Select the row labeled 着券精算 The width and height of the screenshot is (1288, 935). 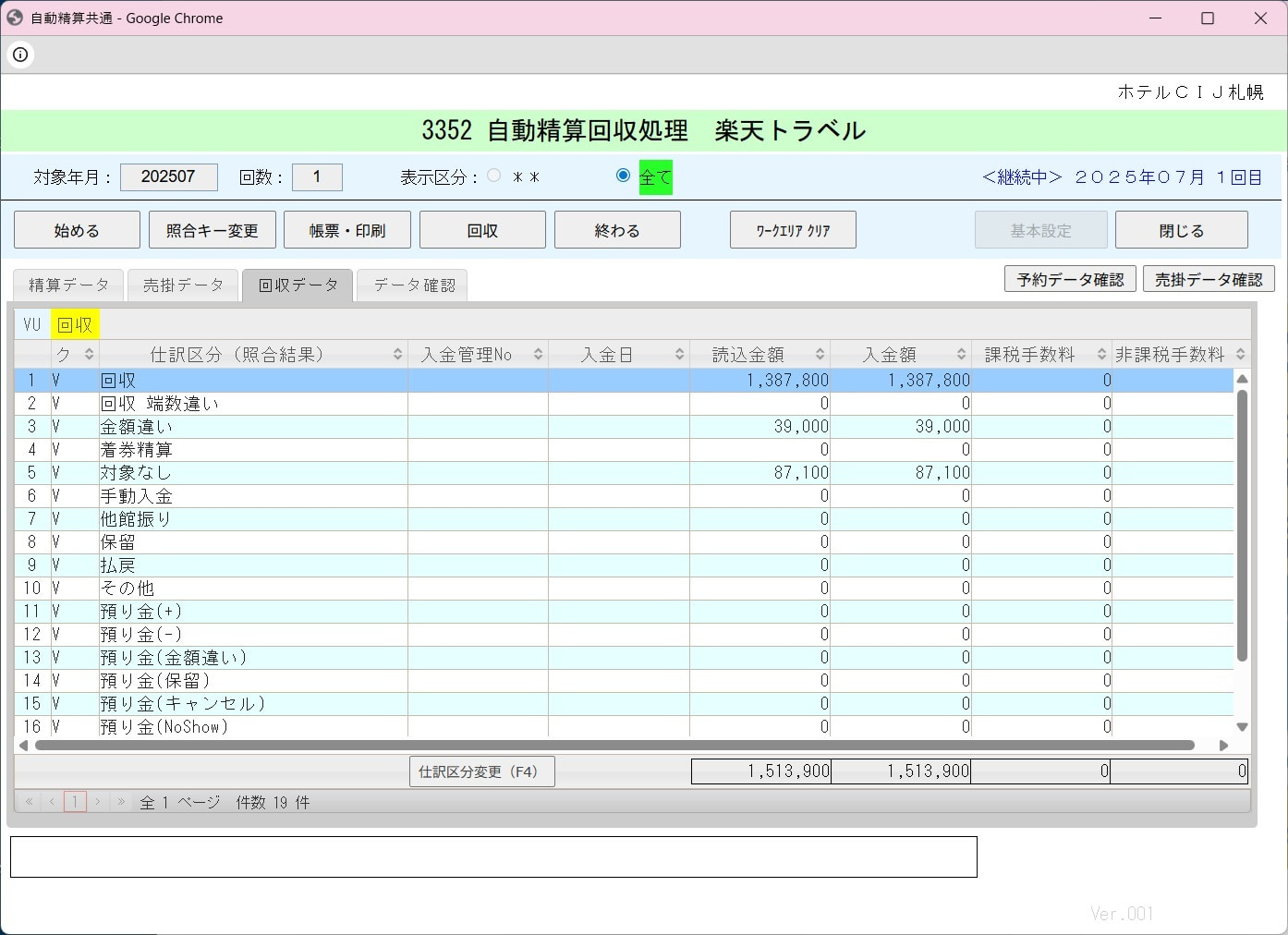pos(624,450)
